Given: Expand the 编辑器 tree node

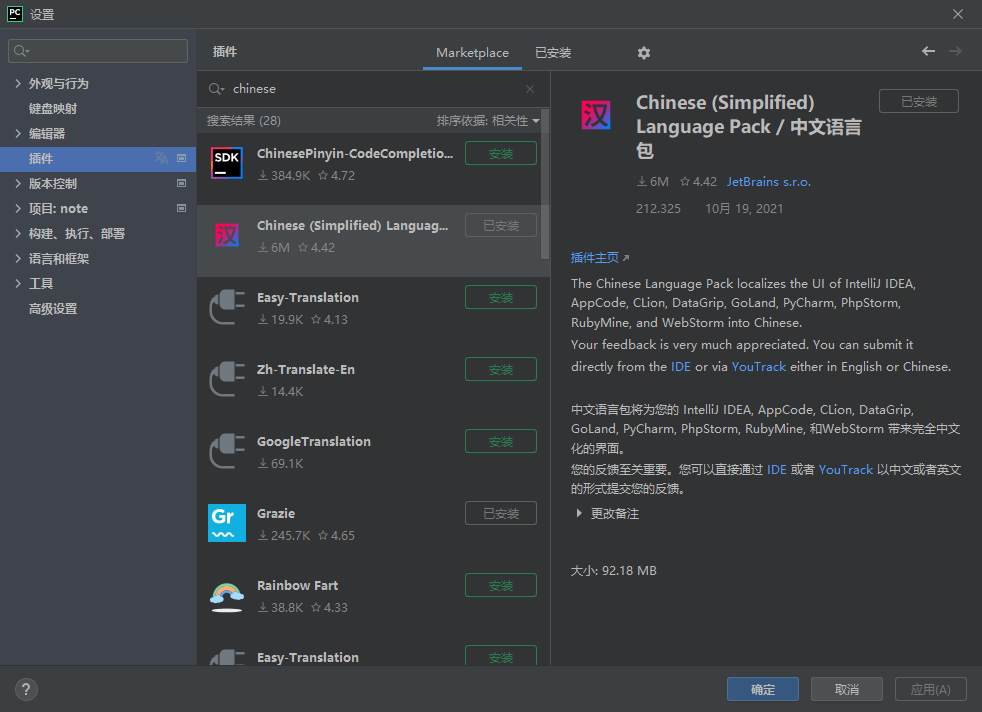Looking at the screenshot, I should 18,133.
